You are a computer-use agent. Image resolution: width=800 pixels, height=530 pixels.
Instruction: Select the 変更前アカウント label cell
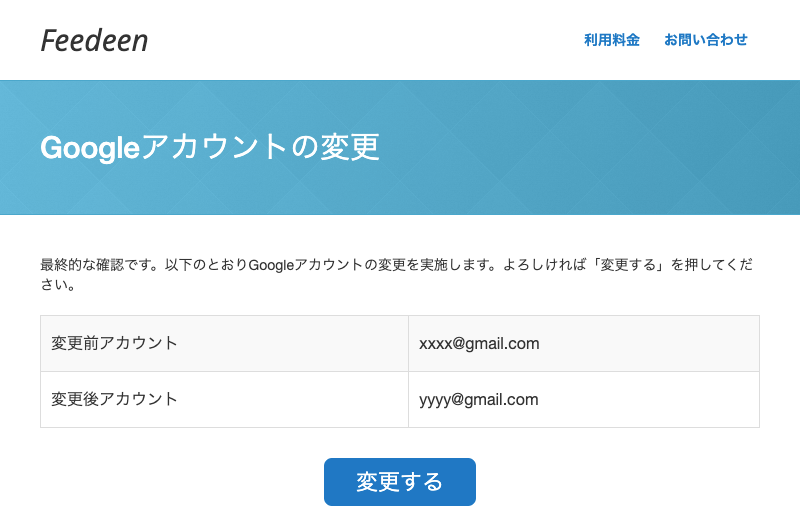tap(114, 343)
